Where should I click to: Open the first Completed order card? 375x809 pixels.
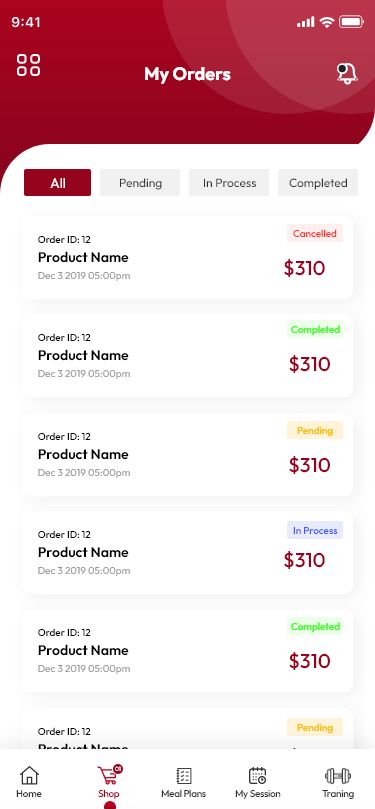187,355
